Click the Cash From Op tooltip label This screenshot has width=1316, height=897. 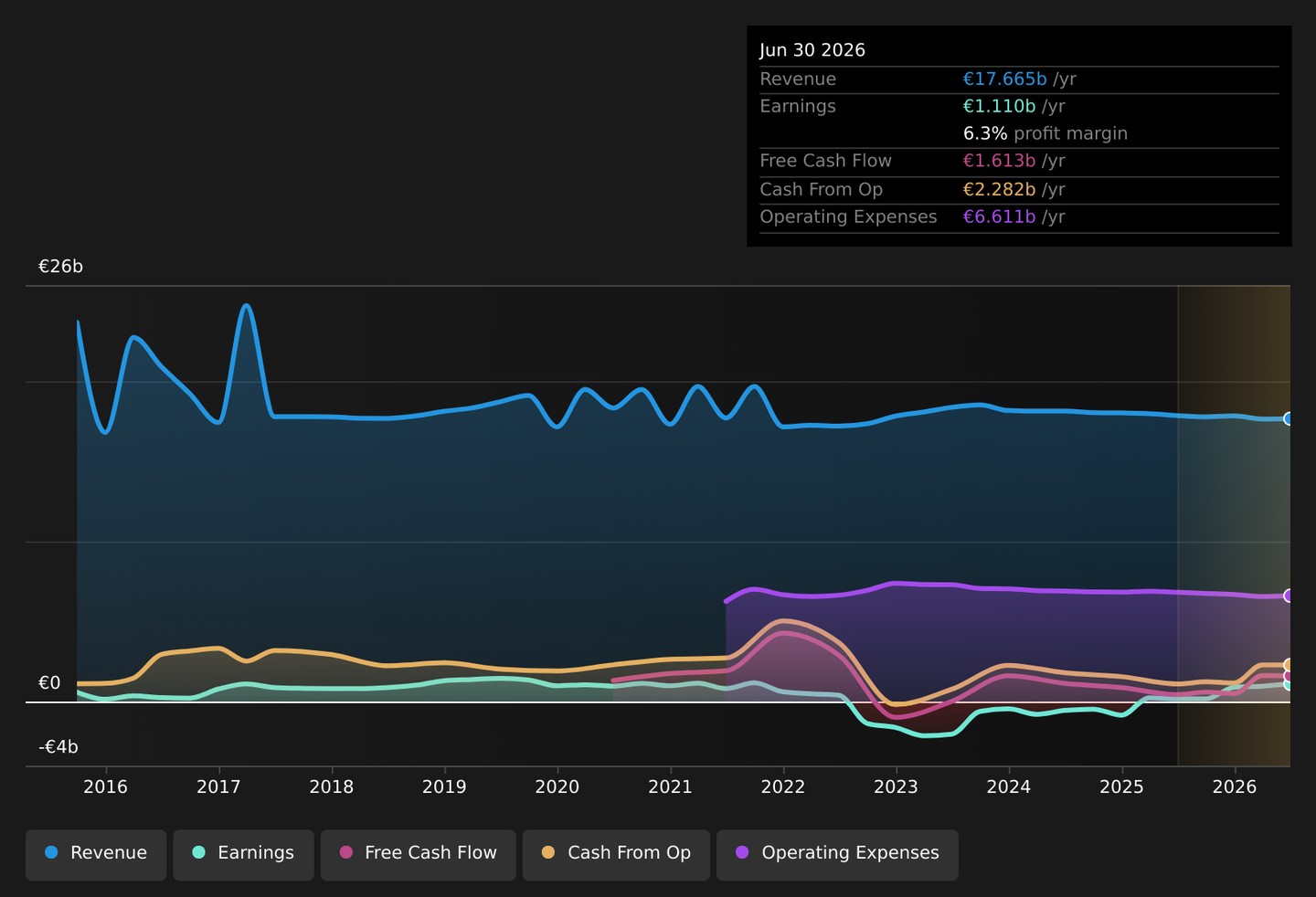pos(822,189)
